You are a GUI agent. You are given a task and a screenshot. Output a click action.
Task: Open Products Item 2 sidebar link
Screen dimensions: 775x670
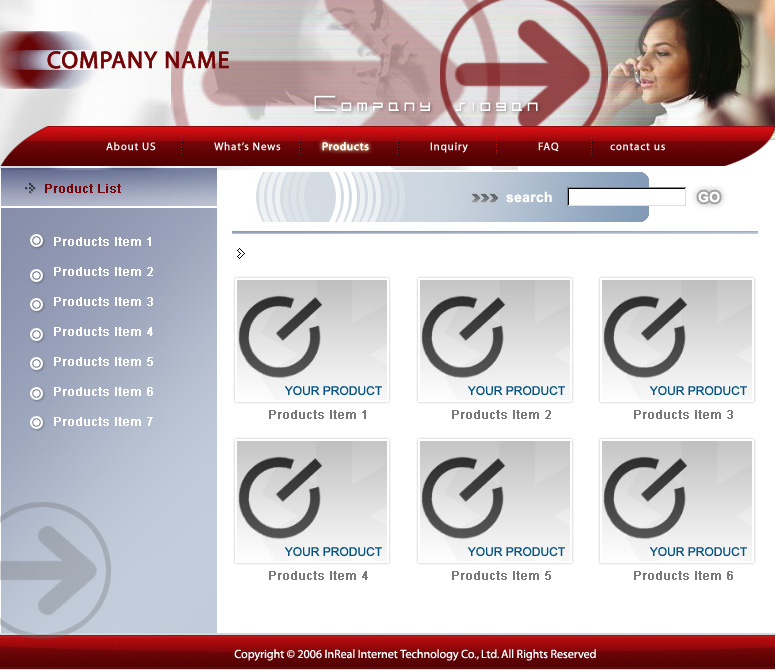(103, 272)
